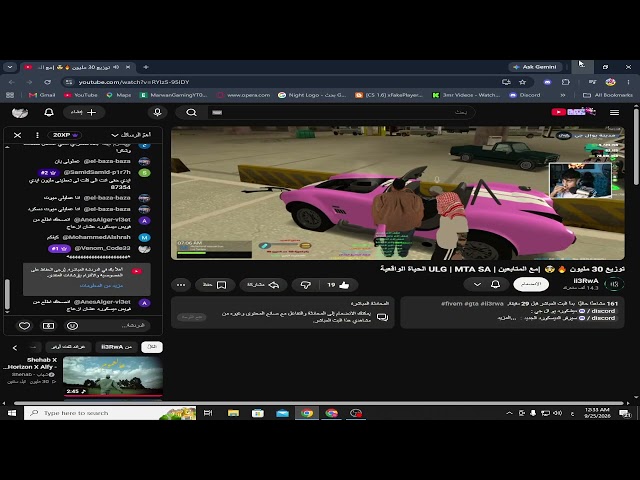Click Chrome forward navigation arrow
This screenshot has height=480, width=640.
click(29, 82)
